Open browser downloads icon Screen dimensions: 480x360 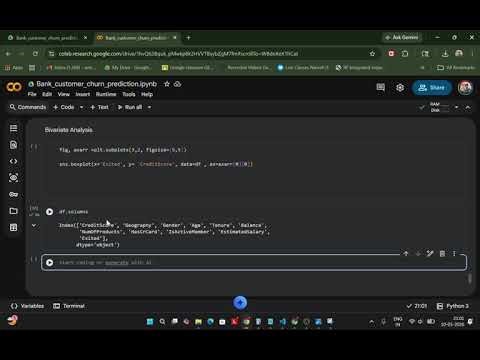[445, 53]
